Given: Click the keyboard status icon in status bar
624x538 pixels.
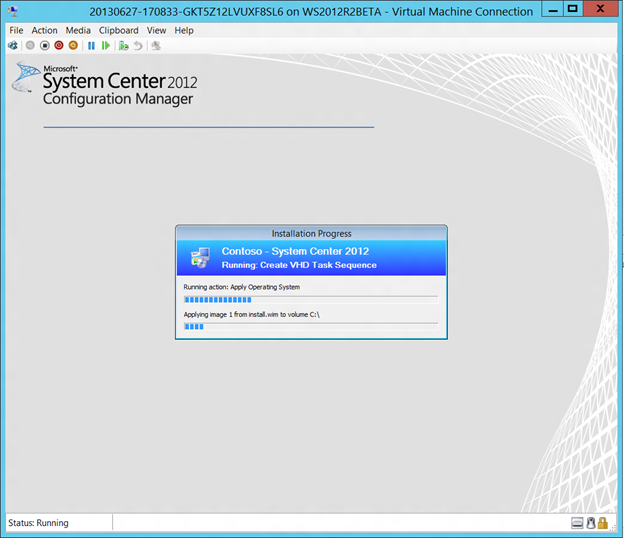Looking at the screenshot, I should click(577, 523).
